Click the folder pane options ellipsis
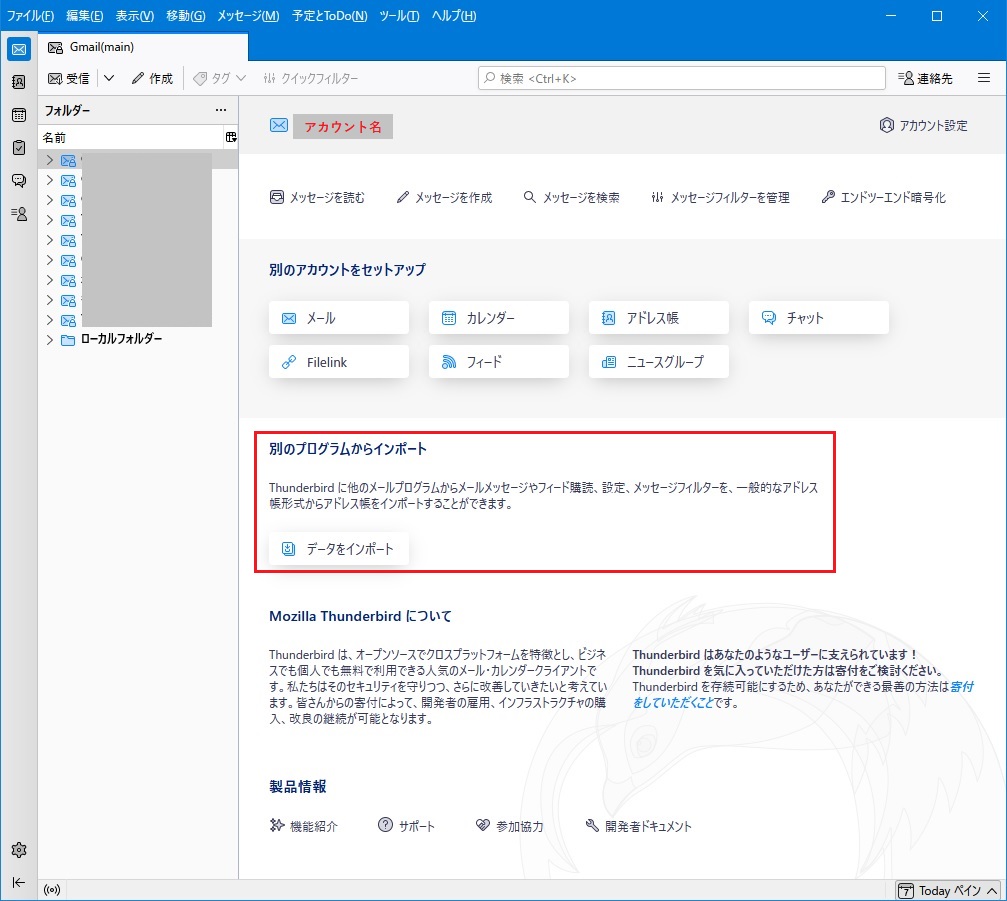 (x=221, y=110)
